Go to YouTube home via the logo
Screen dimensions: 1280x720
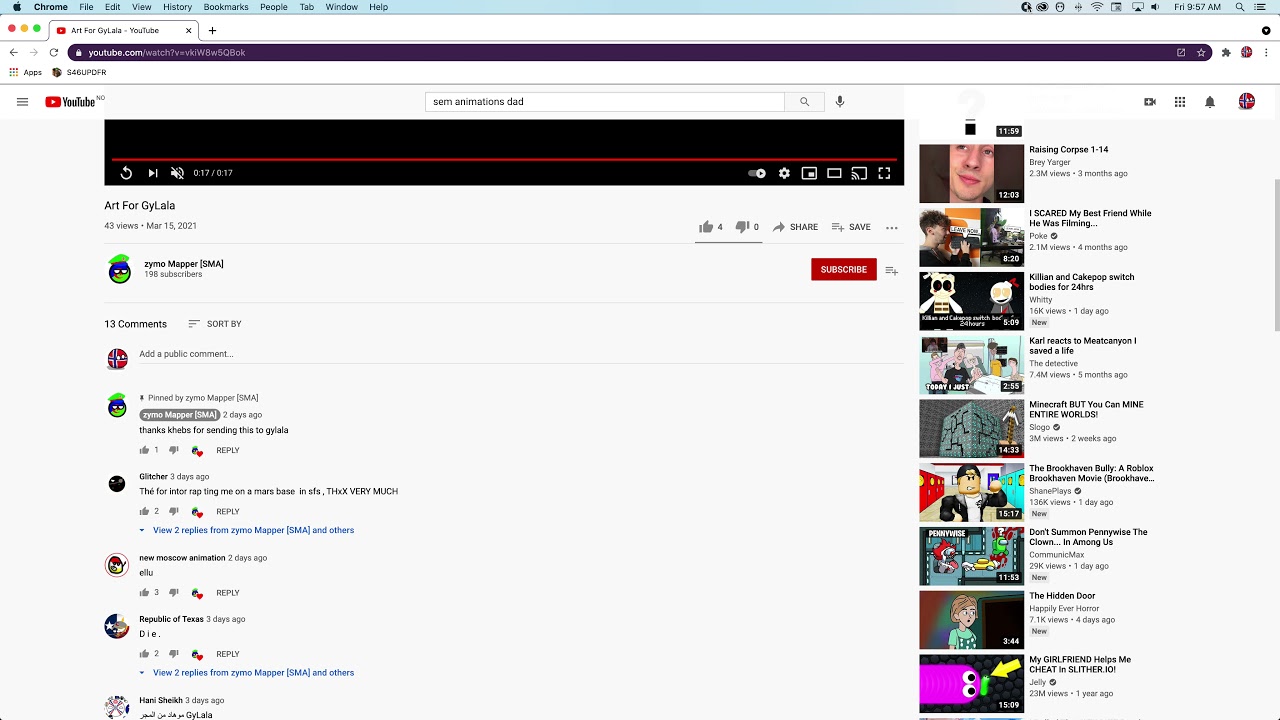[70, 102]
